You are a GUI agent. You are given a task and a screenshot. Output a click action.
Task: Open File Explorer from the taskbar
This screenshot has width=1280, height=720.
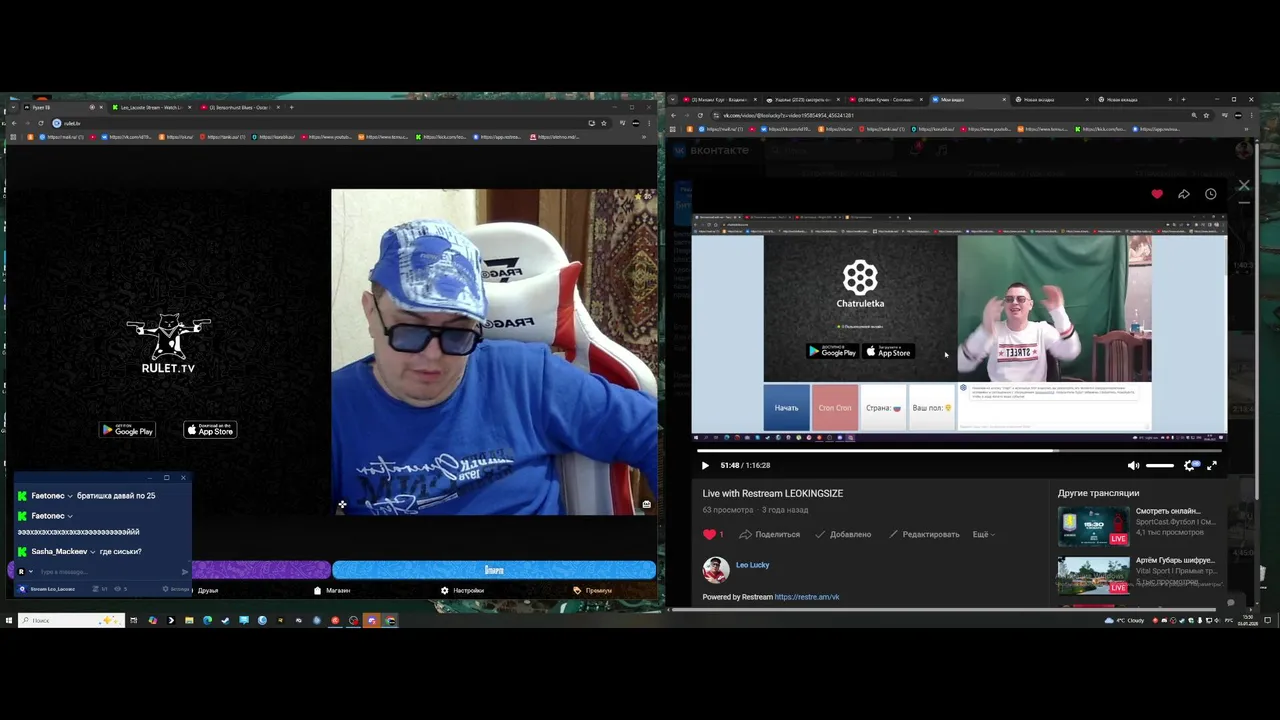(188, 620)
